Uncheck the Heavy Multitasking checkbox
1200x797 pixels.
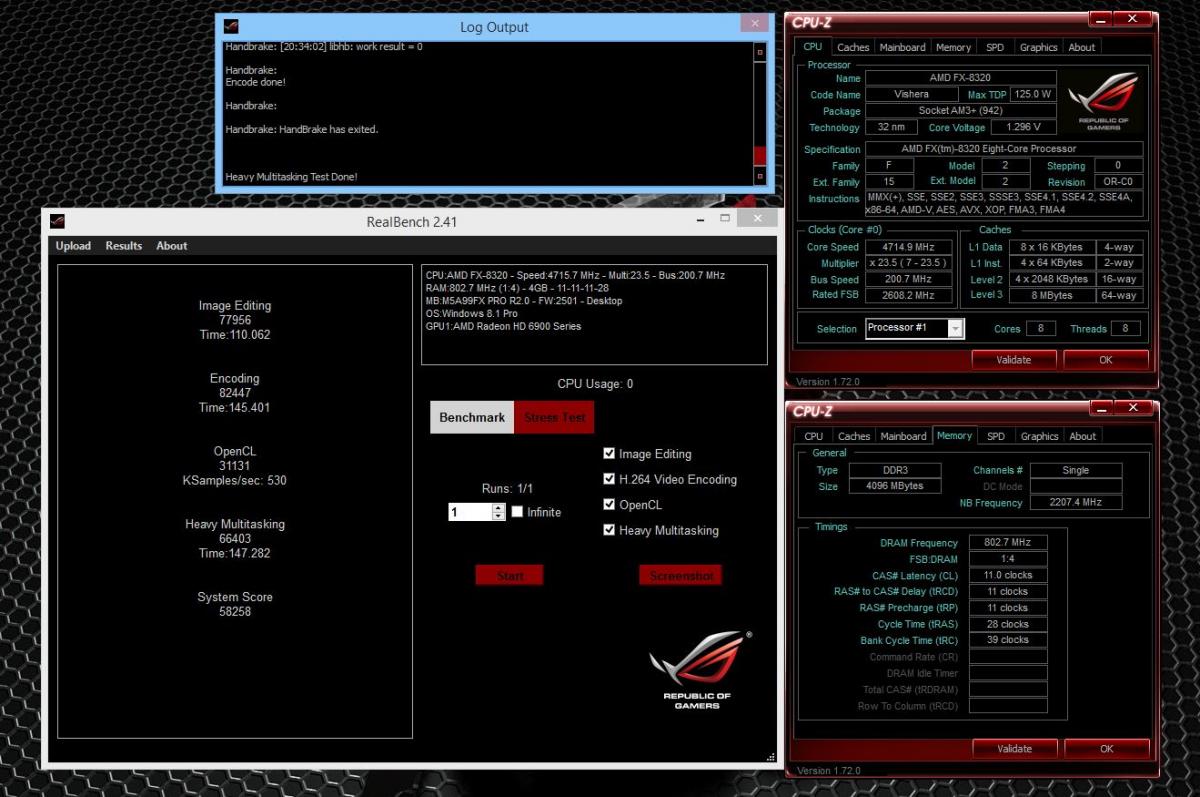pyautogui.click(x=609, y=530)
